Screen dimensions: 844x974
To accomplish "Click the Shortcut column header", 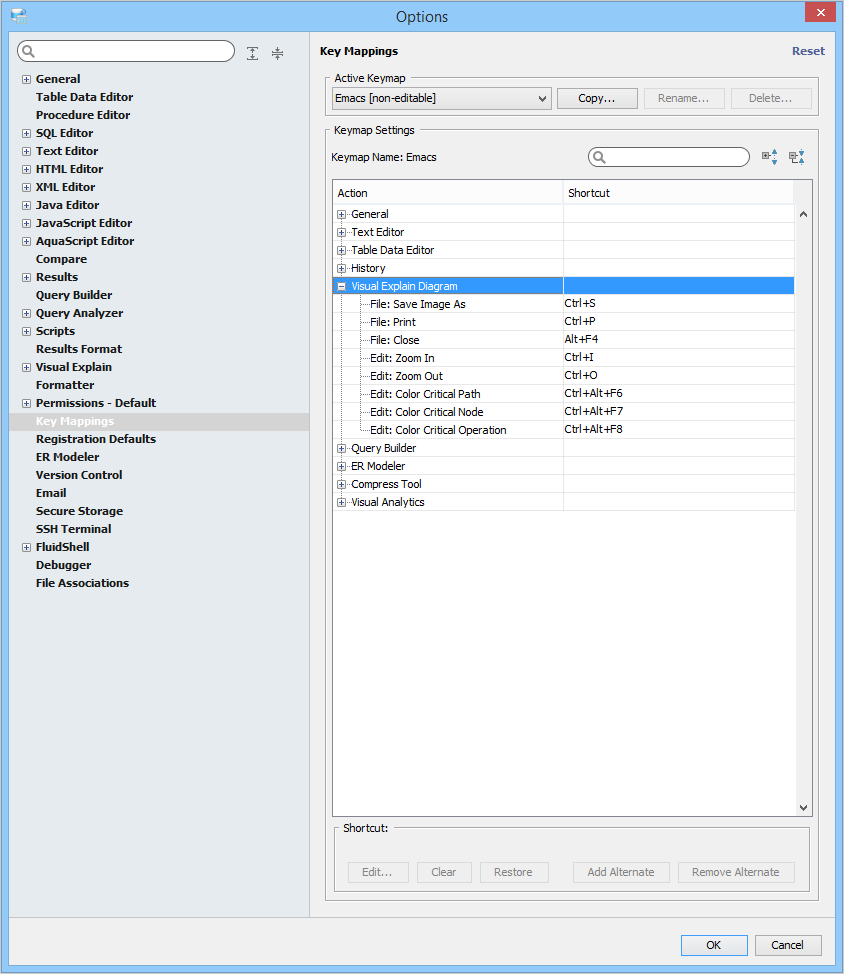I will pyautogui.click(x=678, y=193).
